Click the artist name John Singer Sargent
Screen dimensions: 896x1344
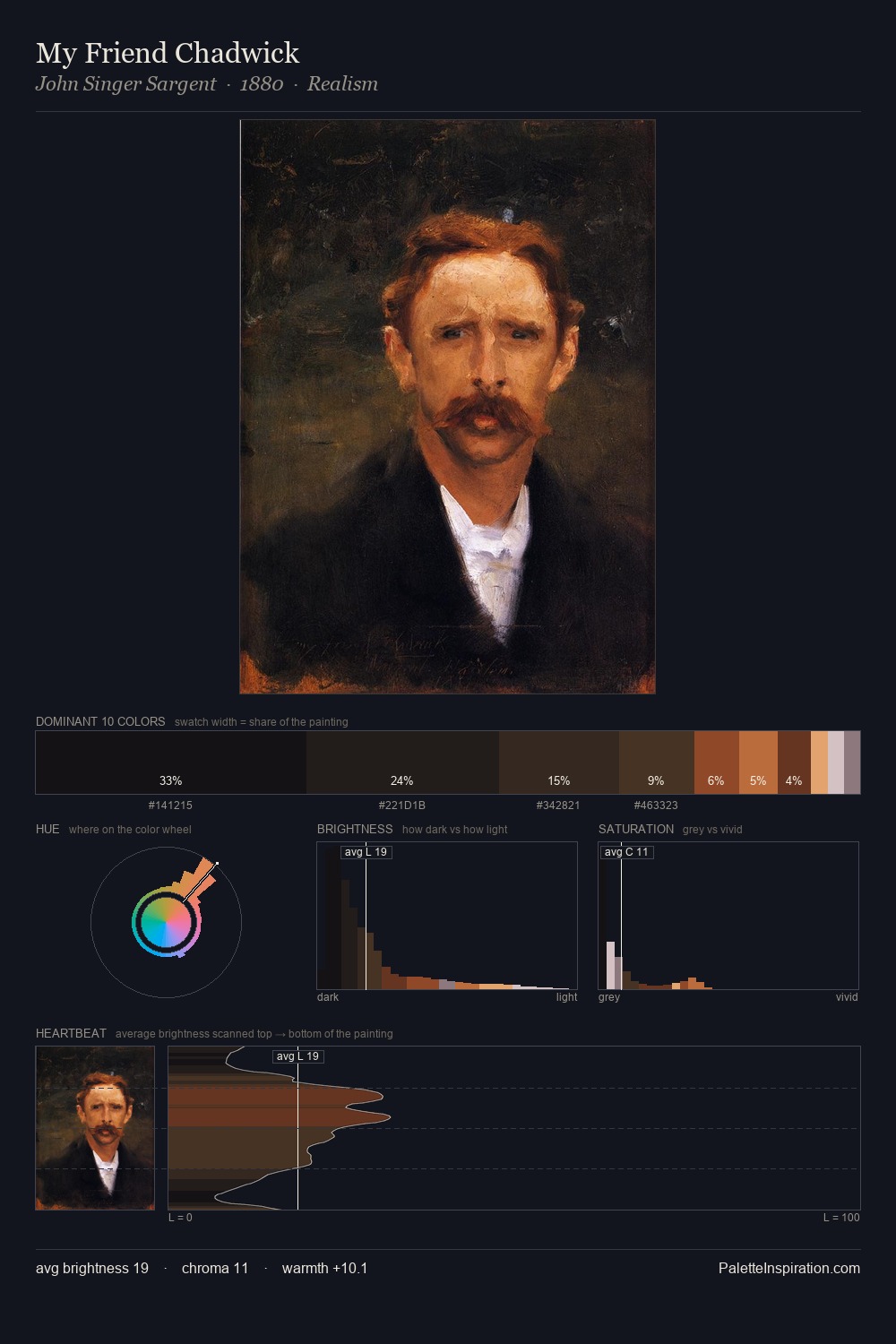pyautogui.click(x=125, y=84)
